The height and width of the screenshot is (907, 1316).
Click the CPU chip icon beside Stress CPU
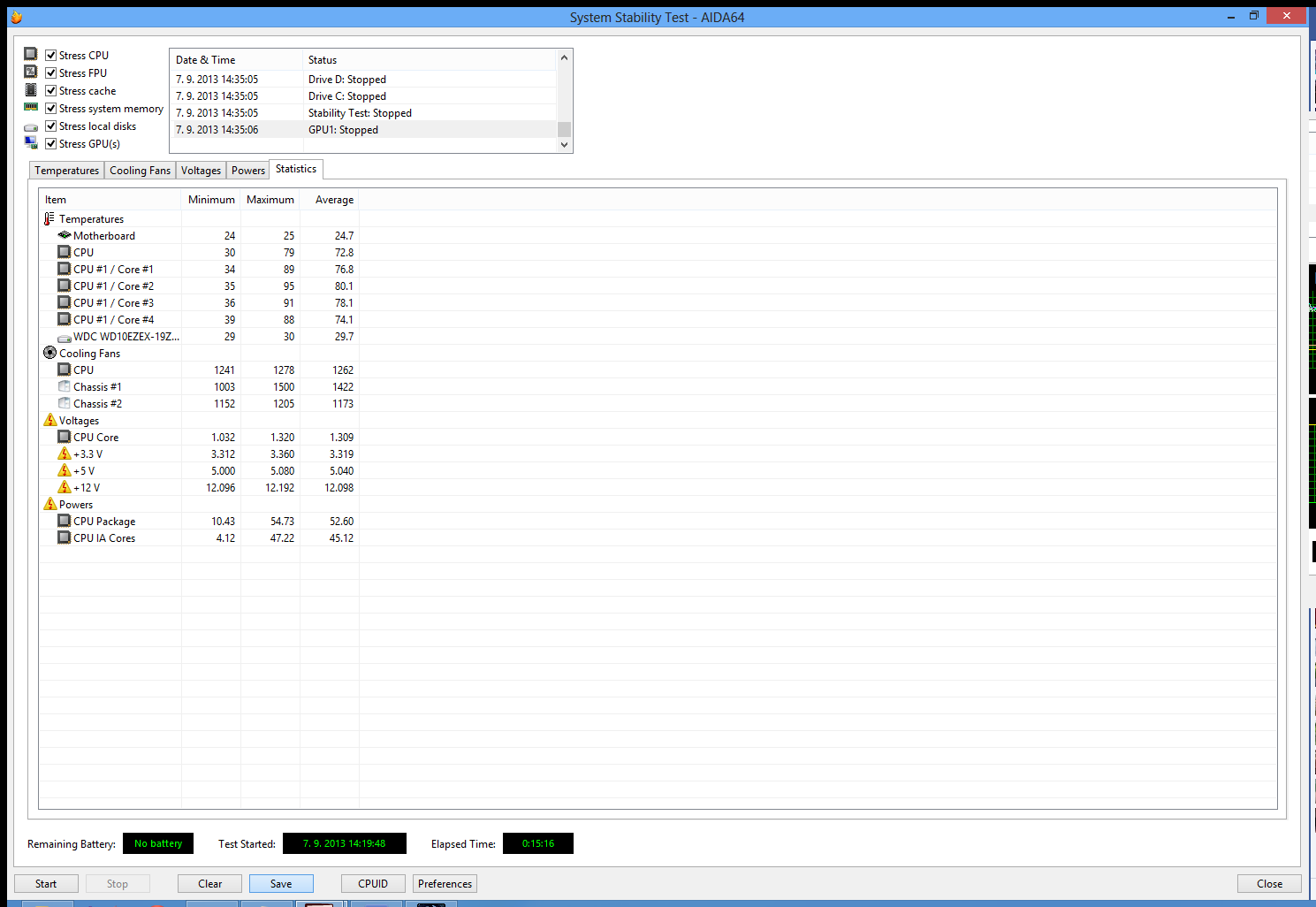[x=31, y=55]
